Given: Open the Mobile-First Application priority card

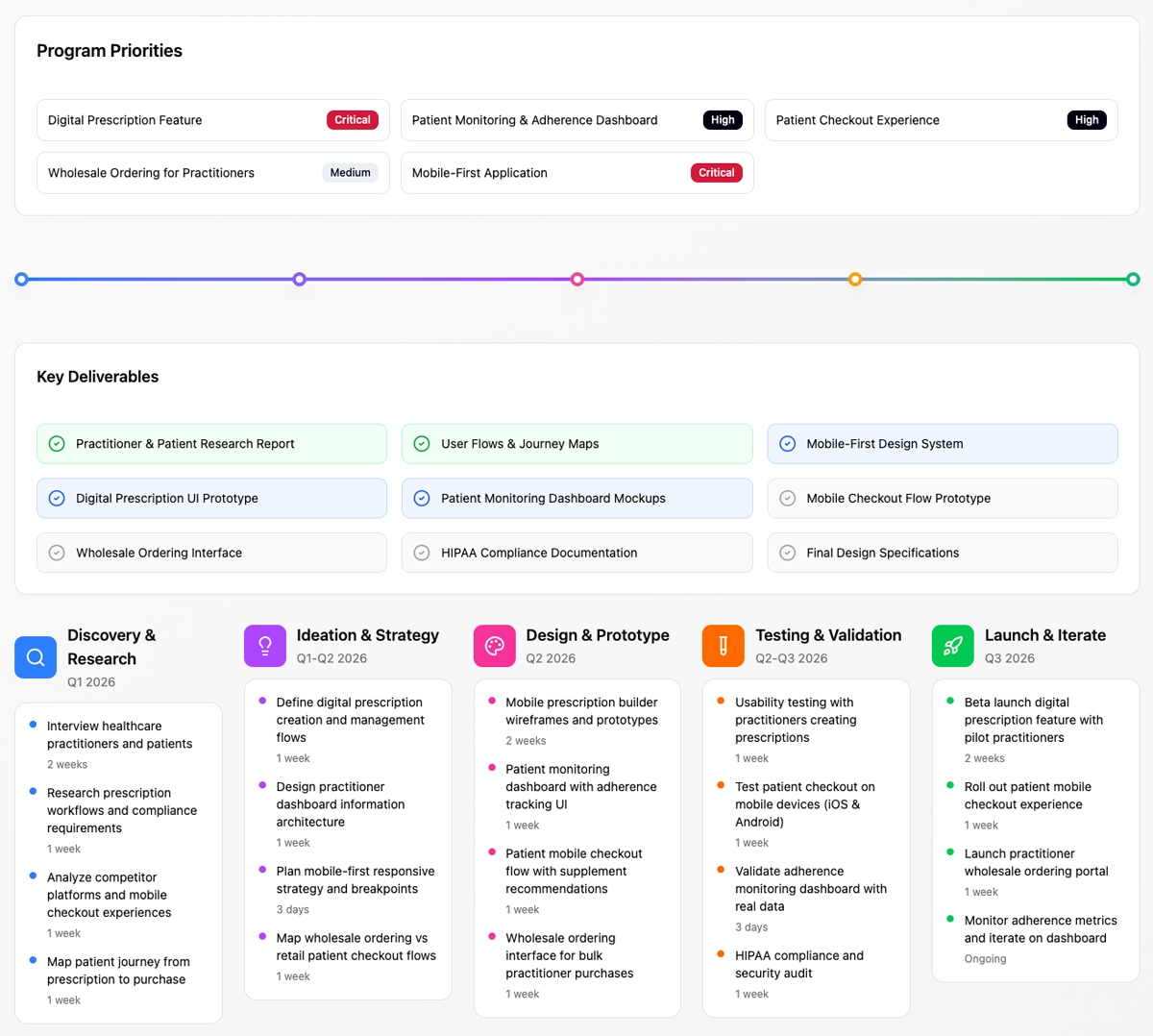Looking at the screenshot, I should (576, 173).
